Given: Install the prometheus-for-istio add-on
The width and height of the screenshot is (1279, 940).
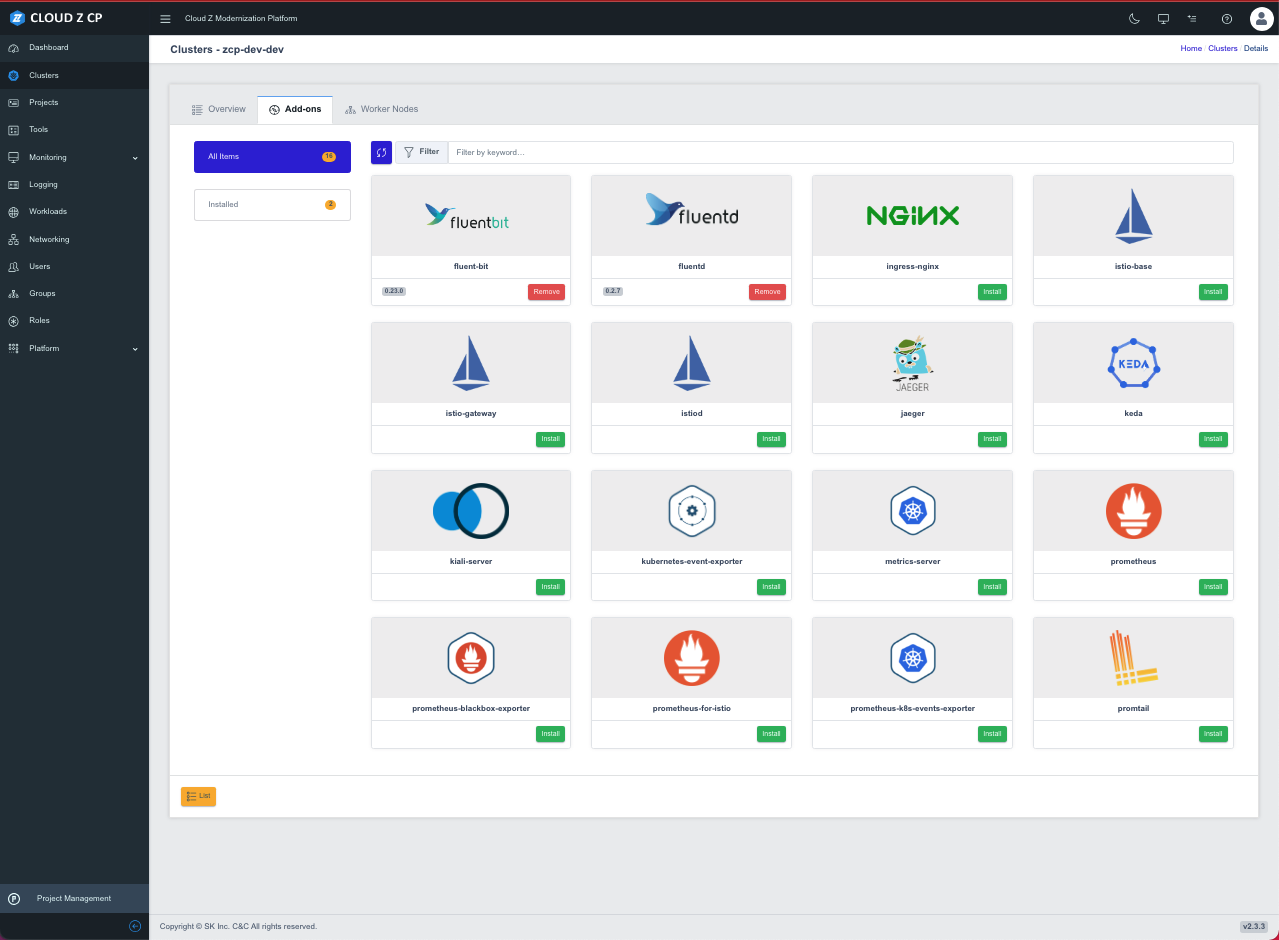Looking at the screenshot, I should [771, 734].
